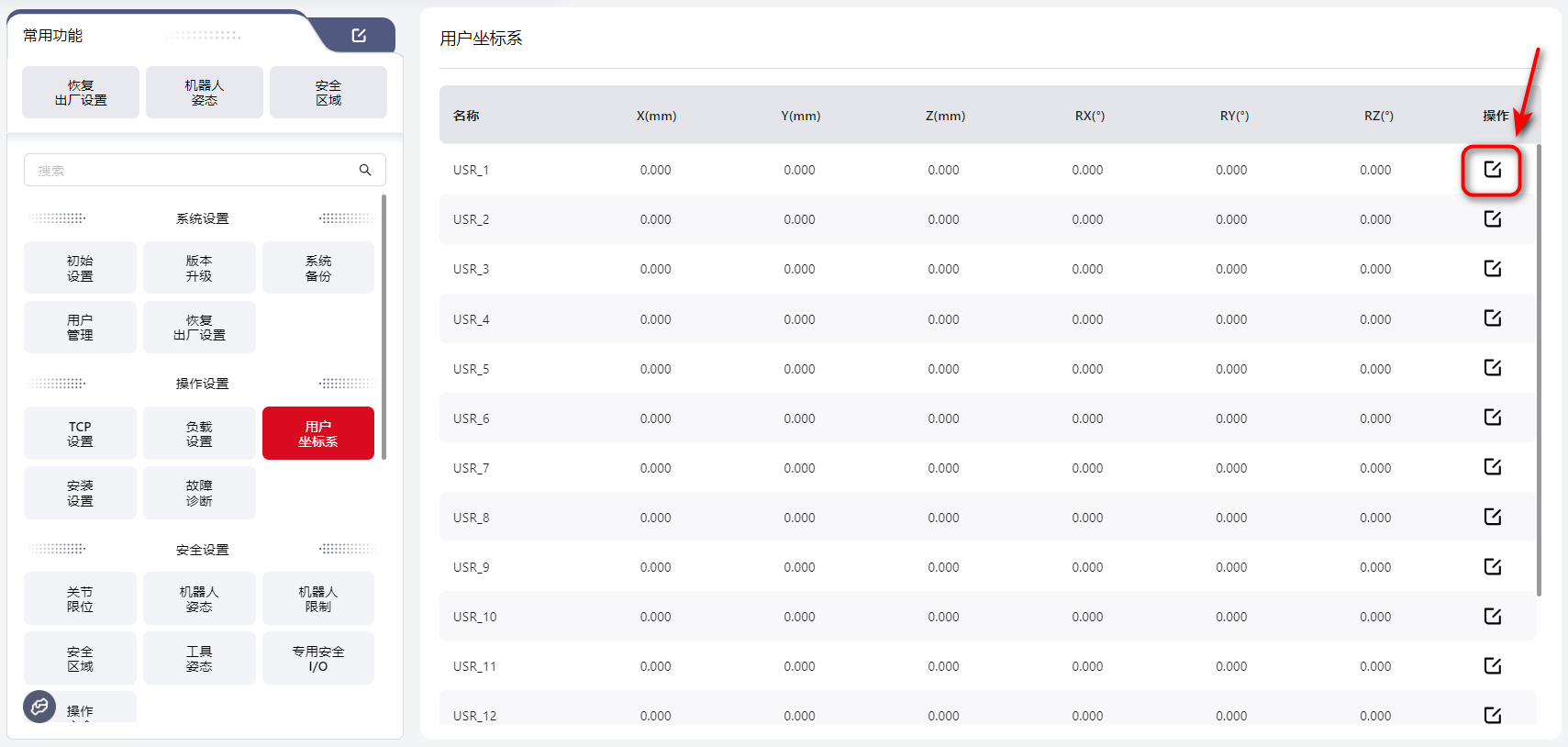1568x747 pixels.
Task: Go to 系统备份
Action: 317,268
